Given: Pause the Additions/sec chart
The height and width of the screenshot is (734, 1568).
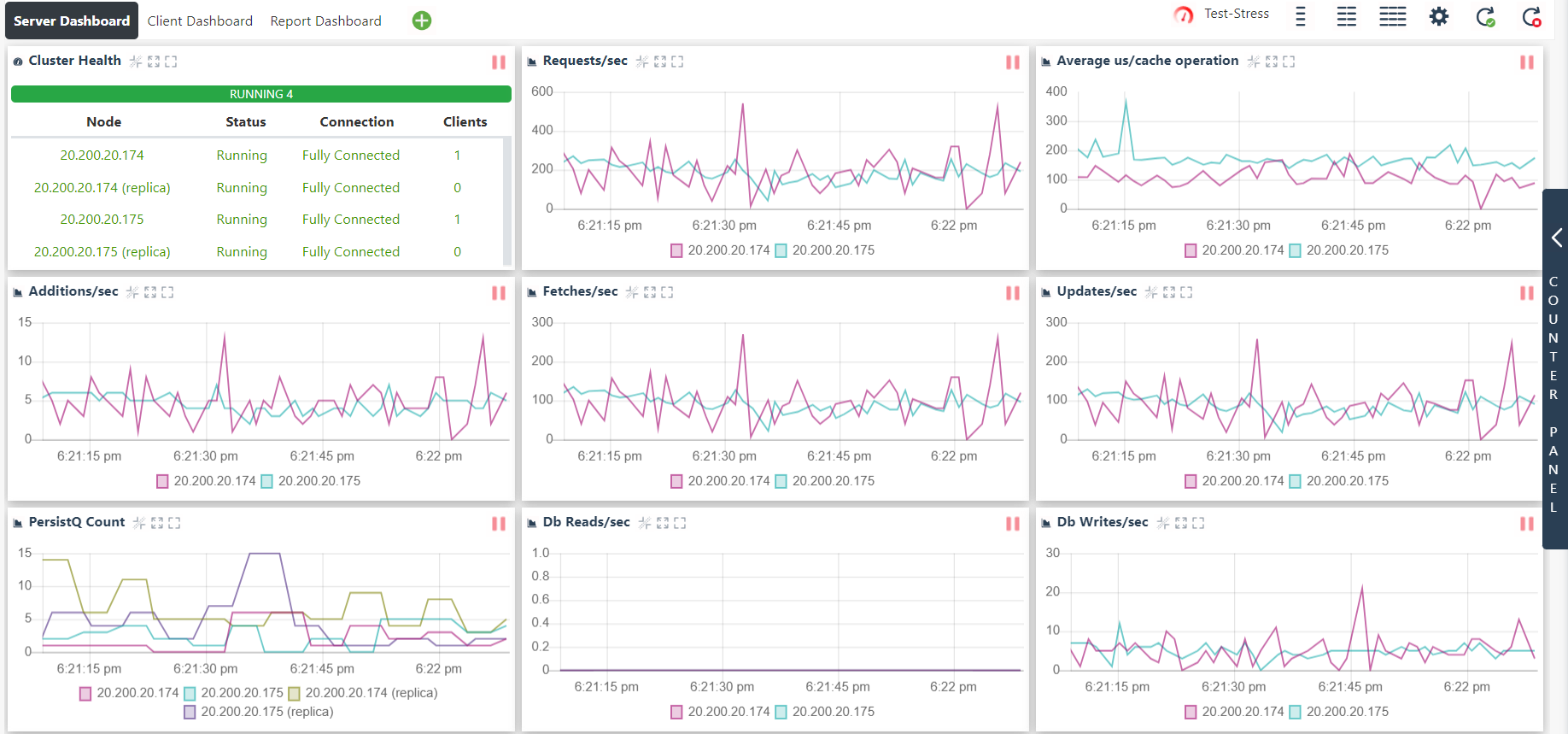Looking at the screenshot, I should [499, 293].
